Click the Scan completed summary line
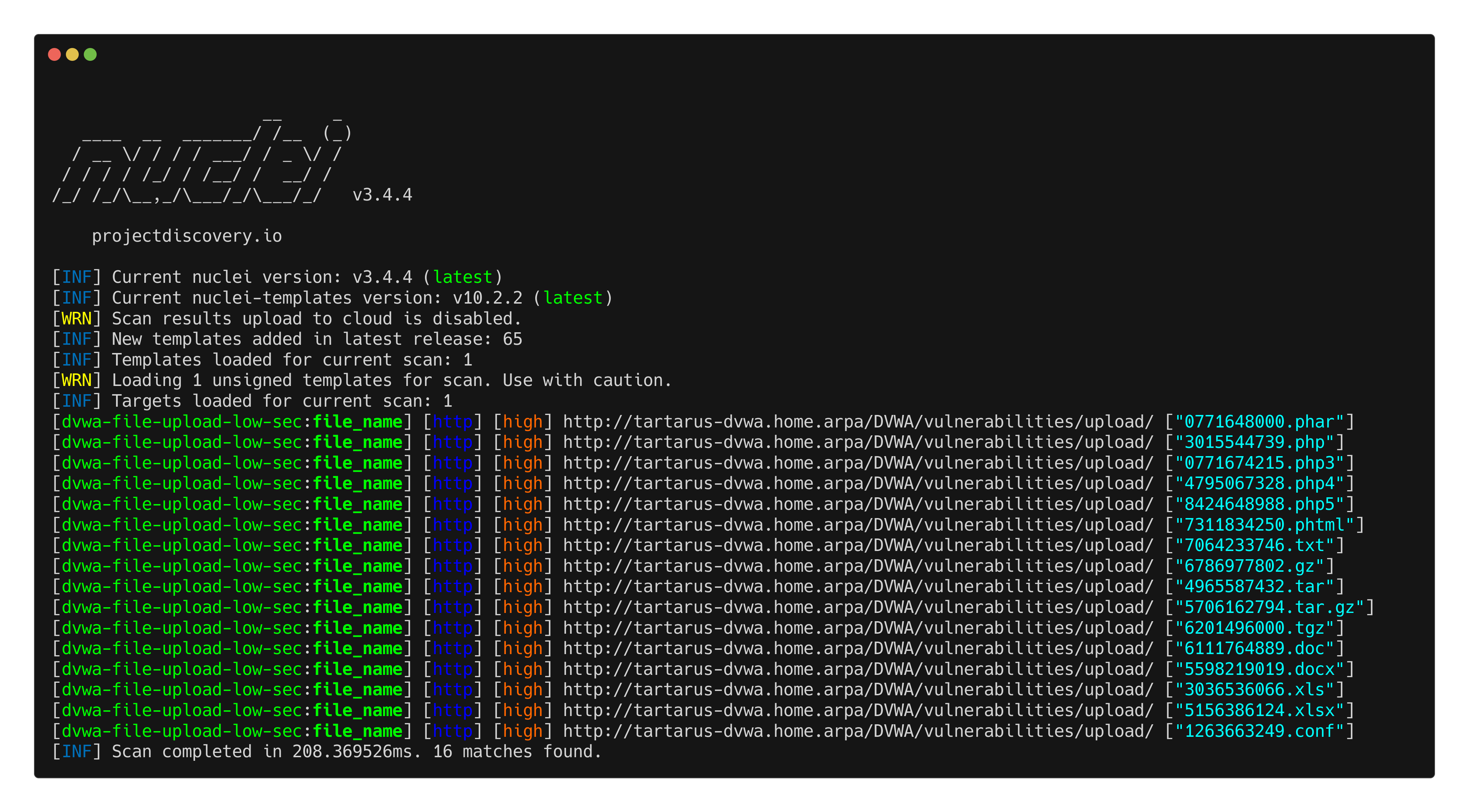 pyautogui.click(x=356, y=751)
